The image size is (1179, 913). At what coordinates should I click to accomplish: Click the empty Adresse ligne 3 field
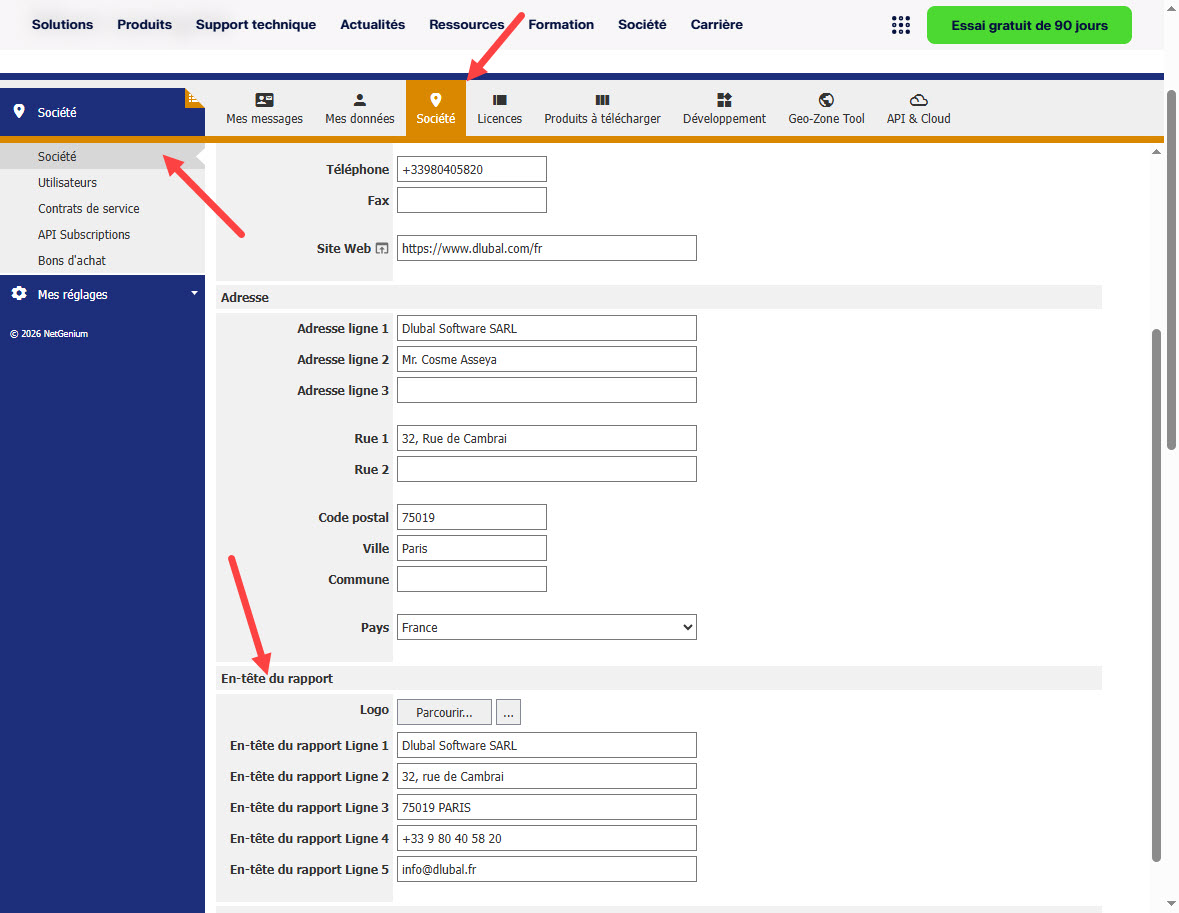[547, 390]
